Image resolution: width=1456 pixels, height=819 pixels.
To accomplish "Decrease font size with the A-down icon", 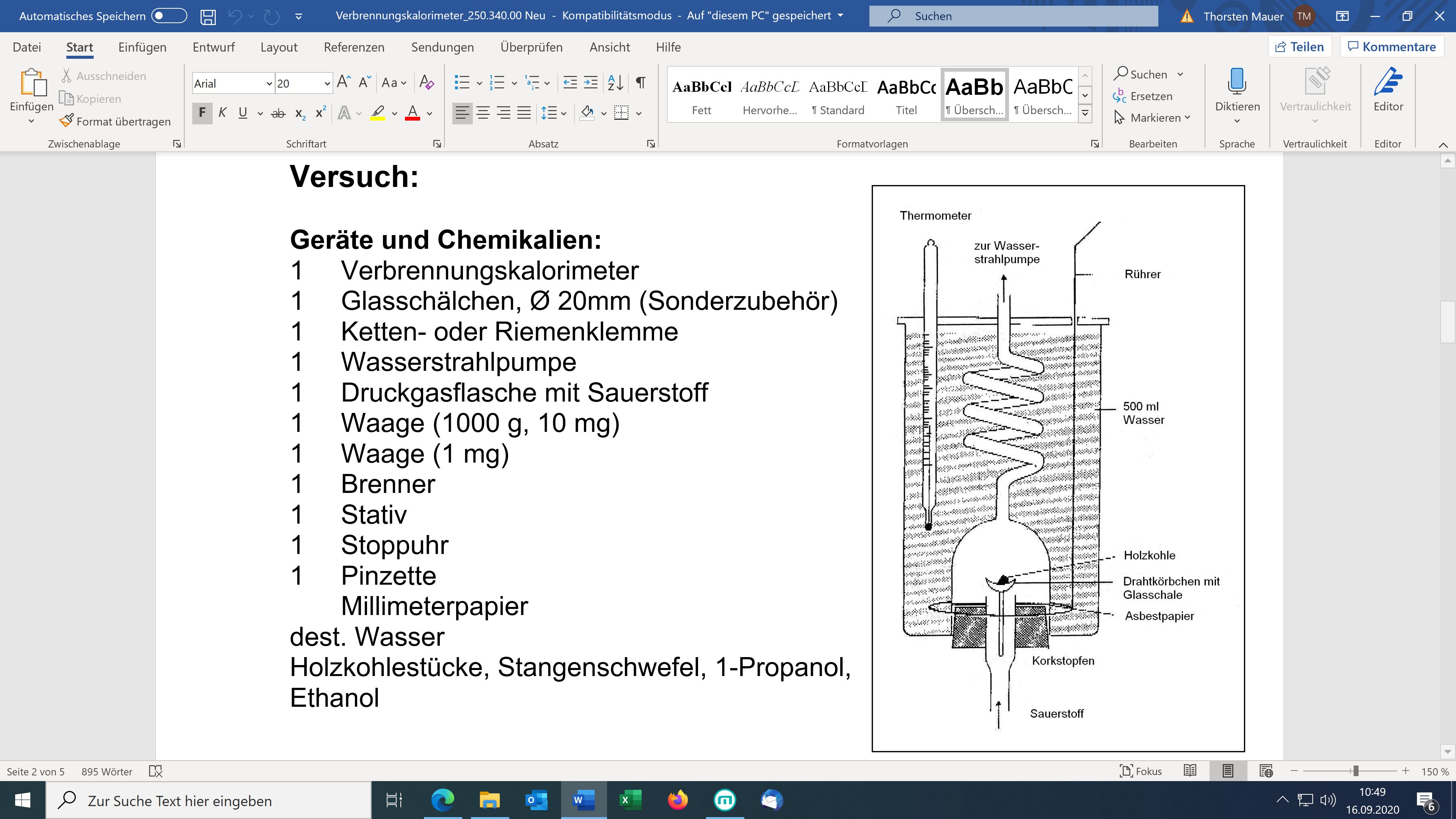I will pos(364,83).
